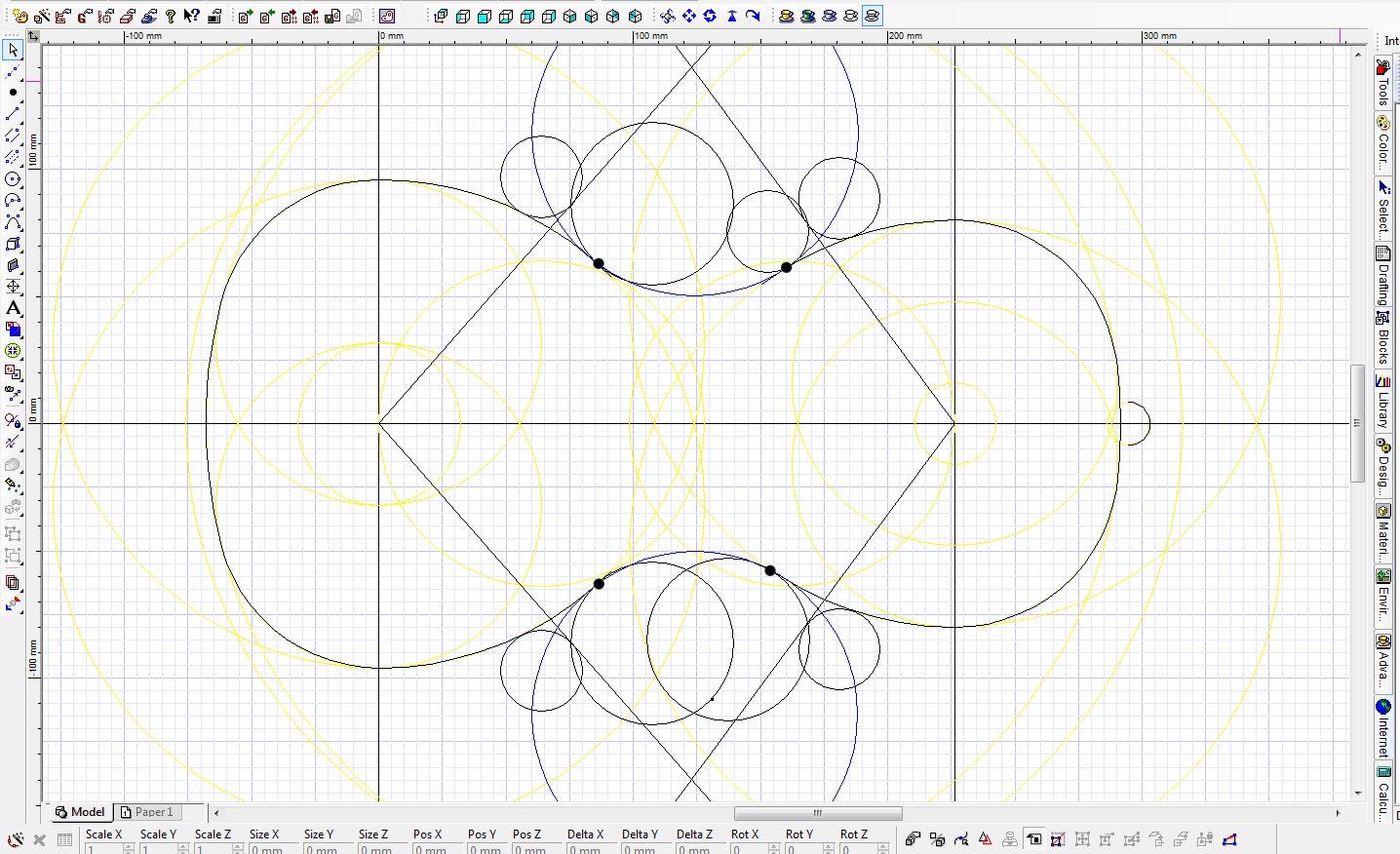The width and height of the screenshot is (1400, 854).
Task: Click the "200 mm" ruler label
Action: pyautogui.click(x=906, y=36)
